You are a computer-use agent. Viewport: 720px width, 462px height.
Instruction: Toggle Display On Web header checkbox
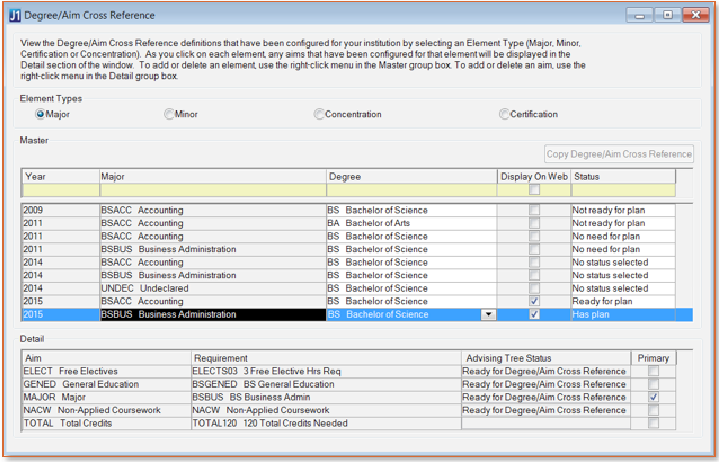pos(533,189)
